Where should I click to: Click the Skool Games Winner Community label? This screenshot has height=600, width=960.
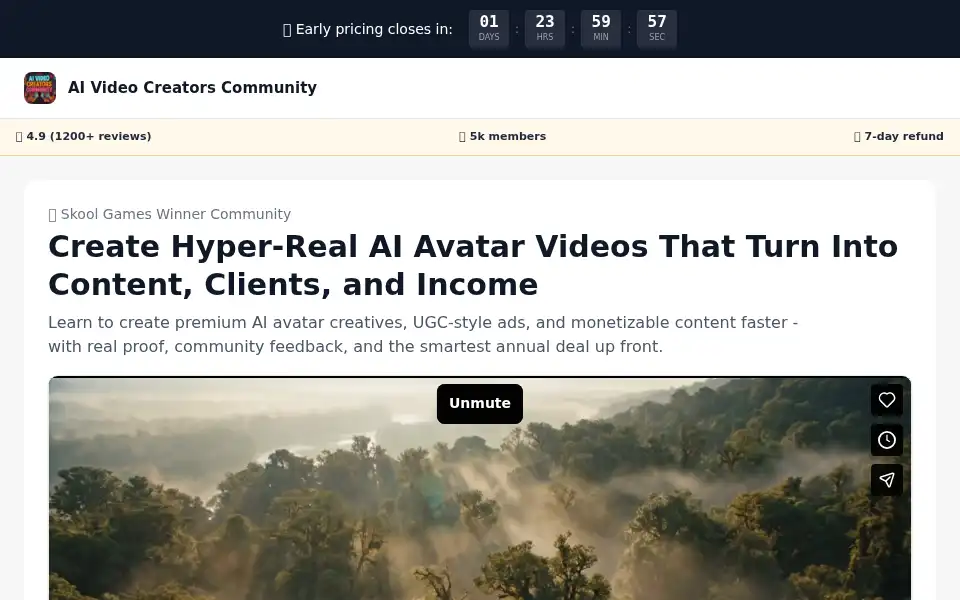pos(170,214)
